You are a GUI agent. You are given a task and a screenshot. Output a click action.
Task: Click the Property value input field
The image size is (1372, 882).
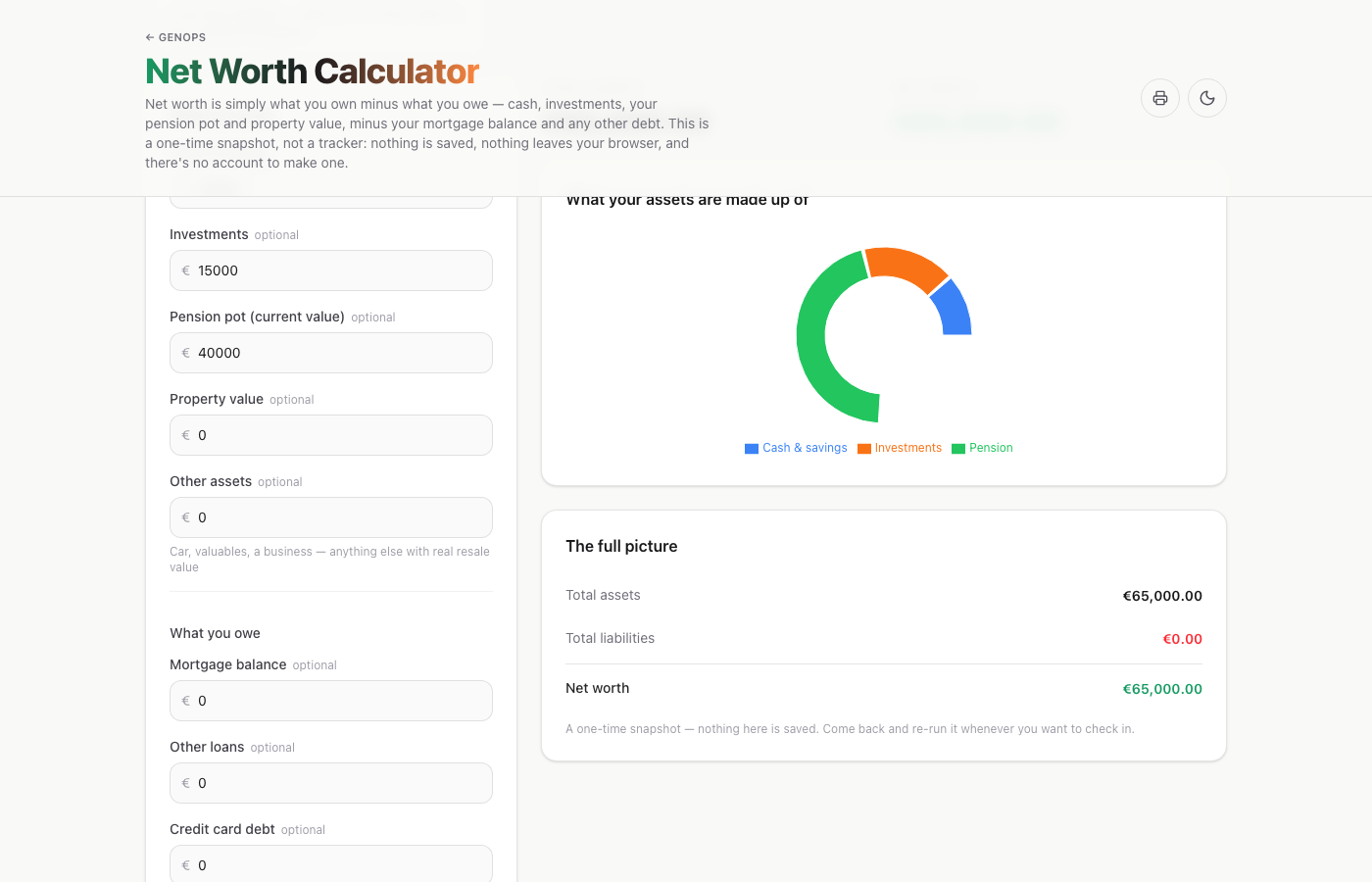(x=331, y=435)
